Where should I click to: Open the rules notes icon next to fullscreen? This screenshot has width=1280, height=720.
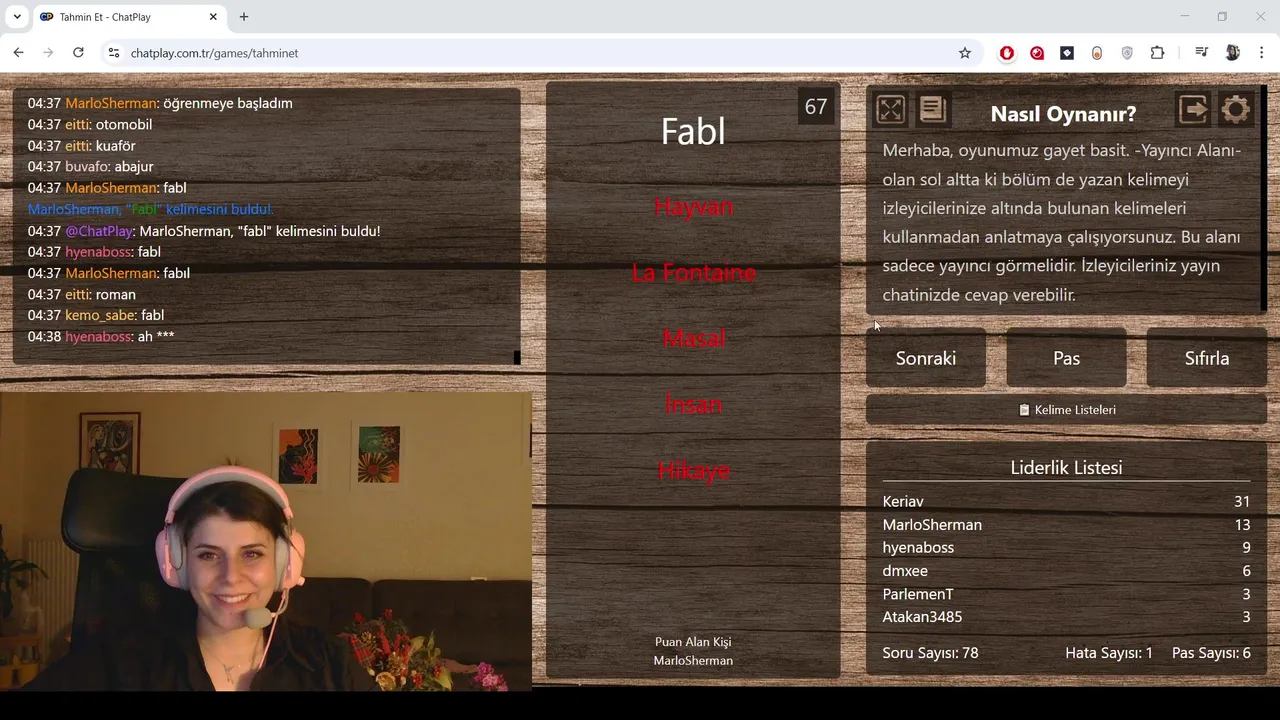tap(932, 109)
